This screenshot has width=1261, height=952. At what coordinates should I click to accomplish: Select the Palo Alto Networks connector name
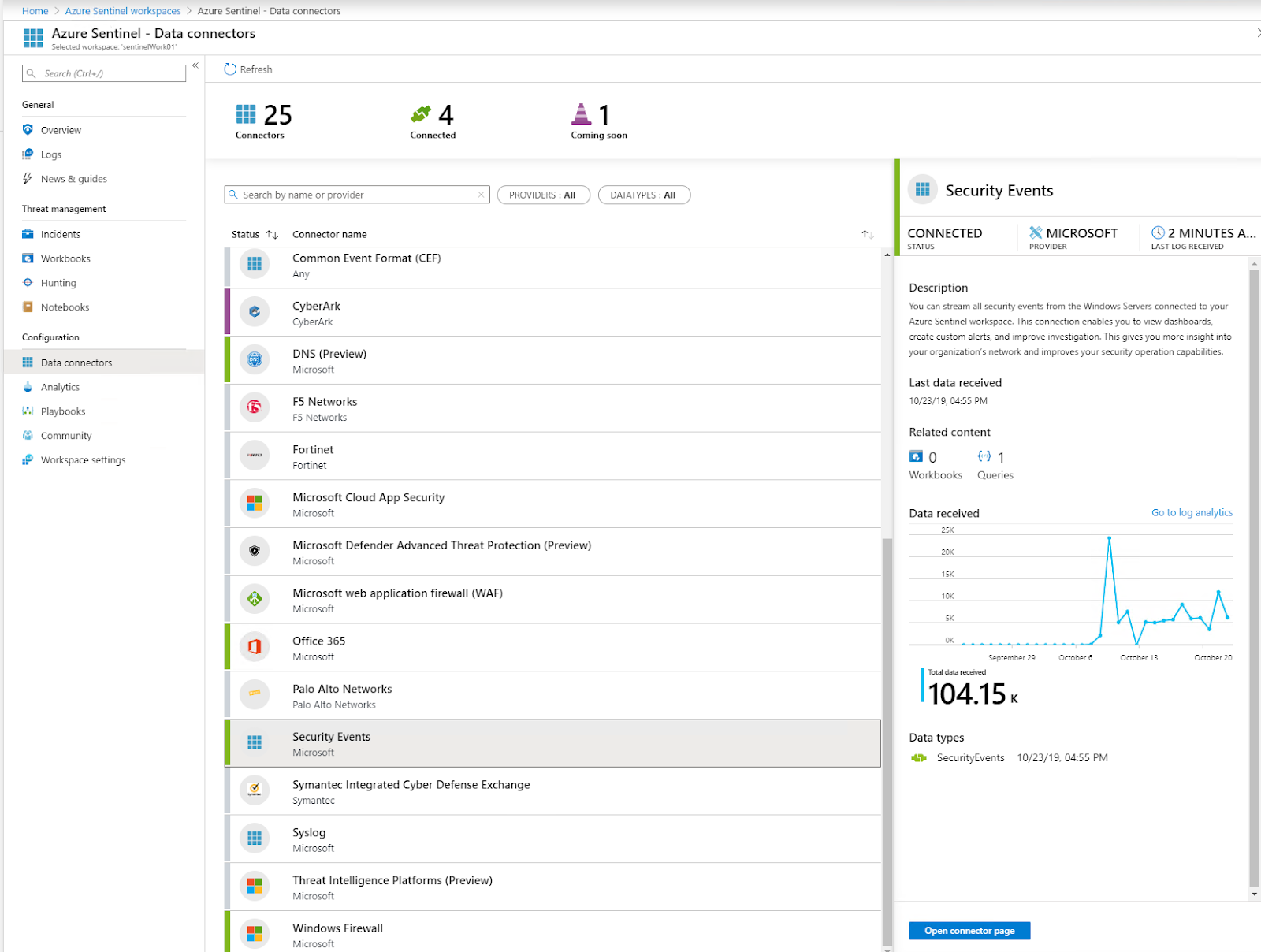342,689
